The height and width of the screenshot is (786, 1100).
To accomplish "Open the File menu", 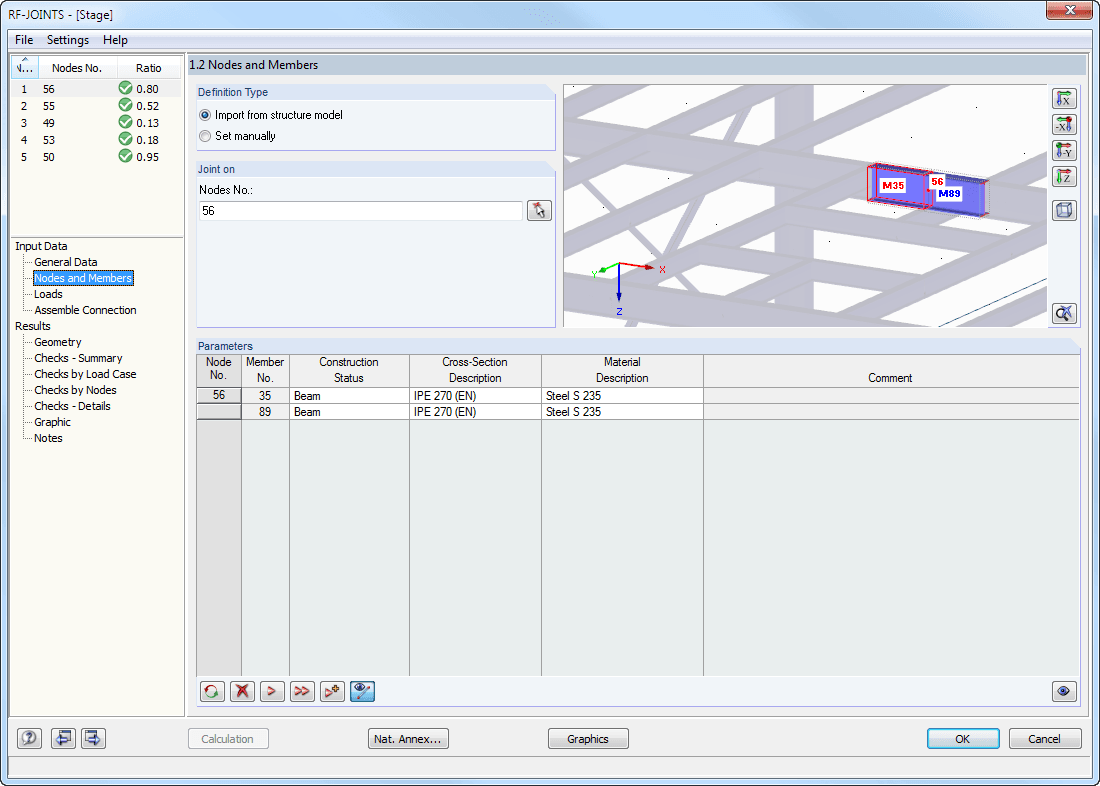I will point(24,40).
